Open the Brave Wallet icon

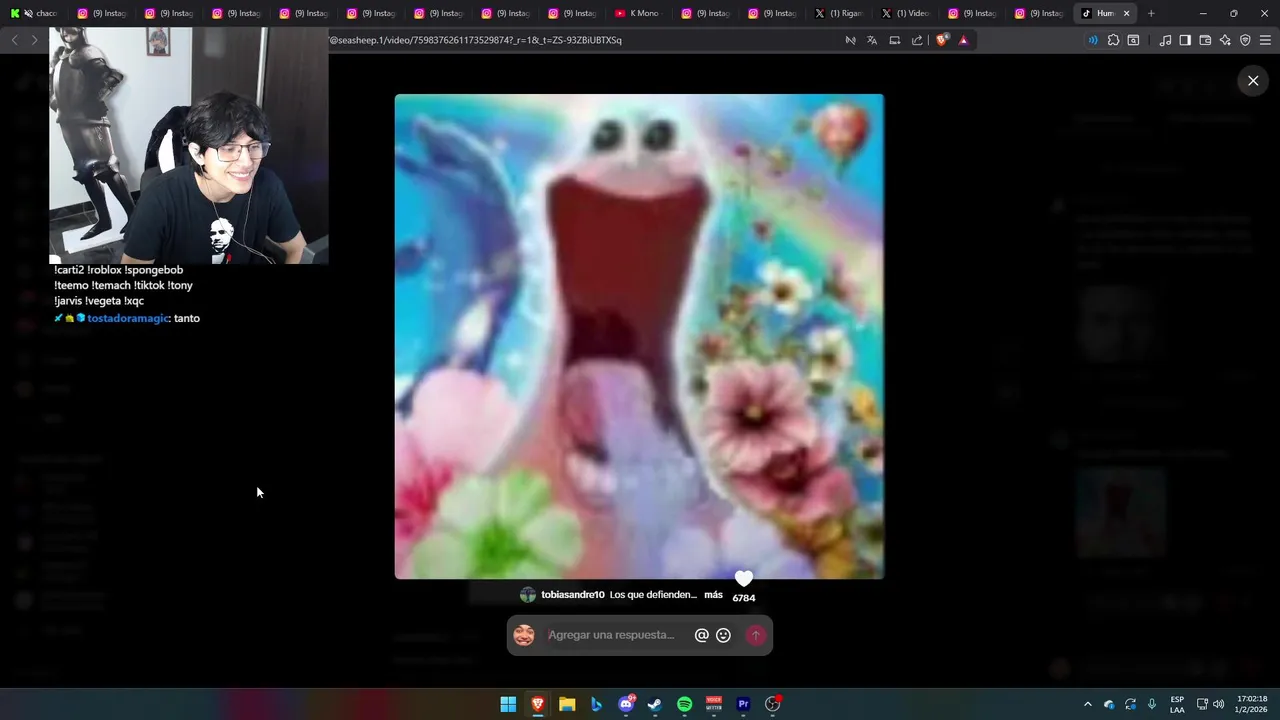pos(1205,40)
